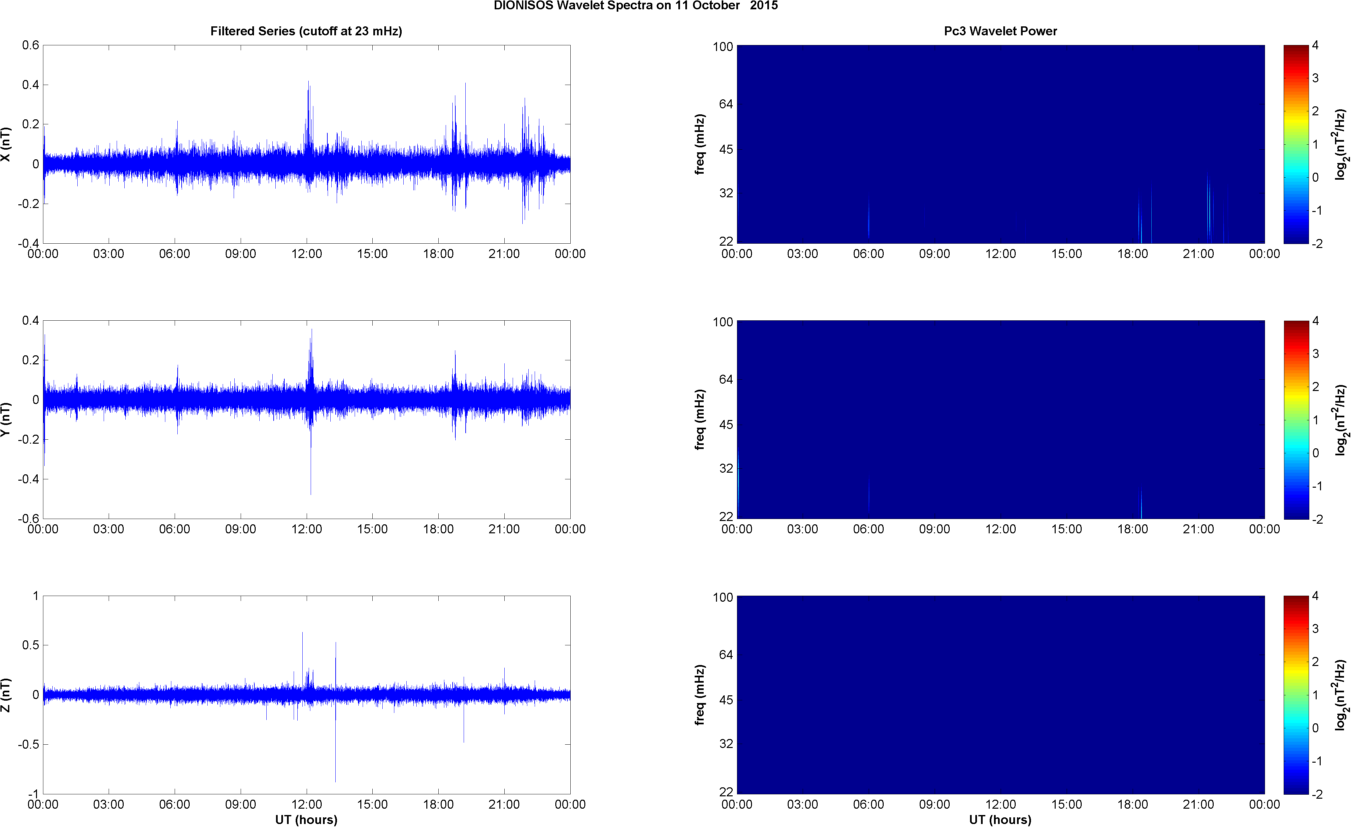
Task: Click the 32 frequency tick on the bottom spectrogram
Action: [726, 744]
